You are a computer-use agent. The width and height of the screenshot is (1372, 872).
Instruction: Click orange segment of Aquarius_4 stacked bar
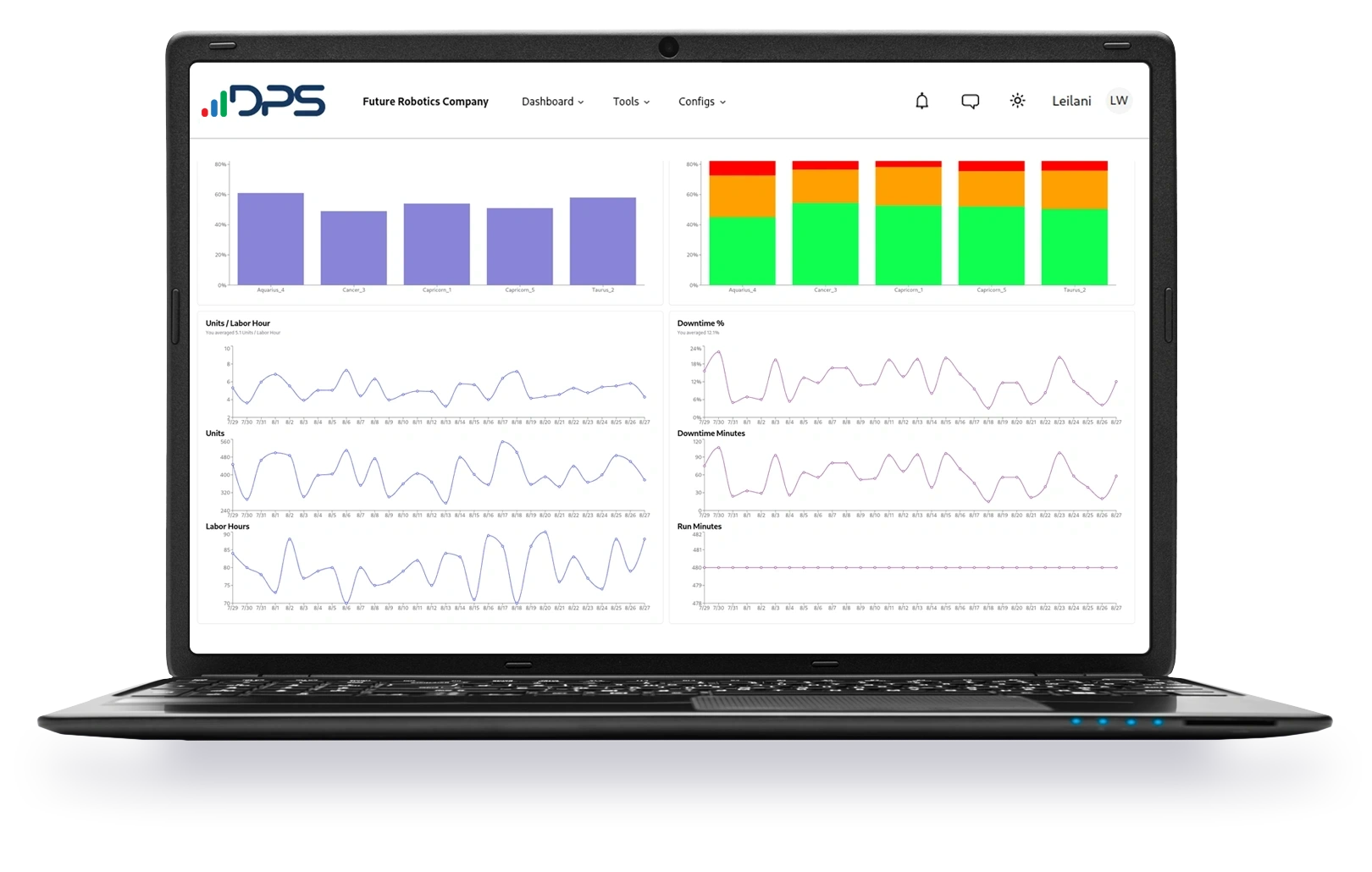[742, 196]
